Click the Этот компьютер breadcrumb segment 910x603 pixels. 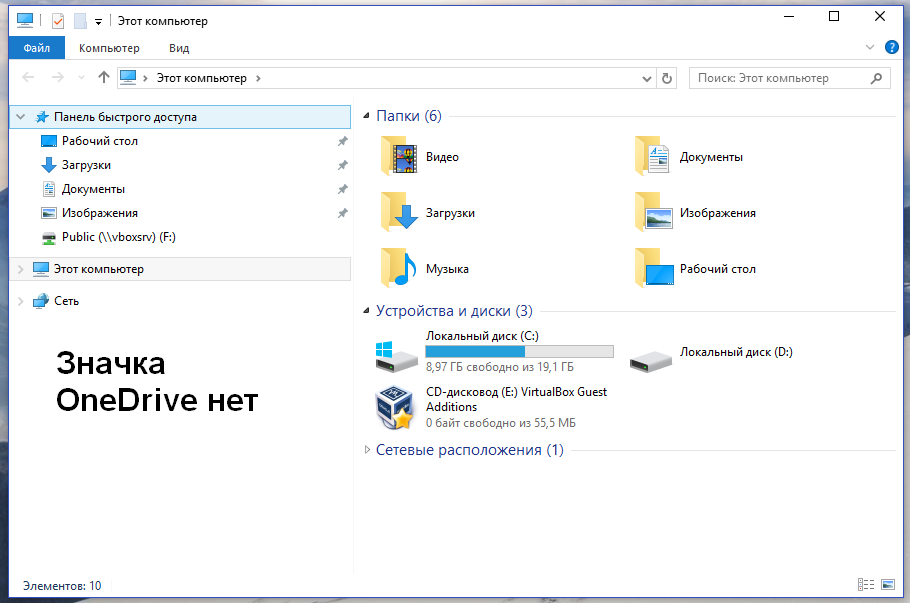[201, 78]
